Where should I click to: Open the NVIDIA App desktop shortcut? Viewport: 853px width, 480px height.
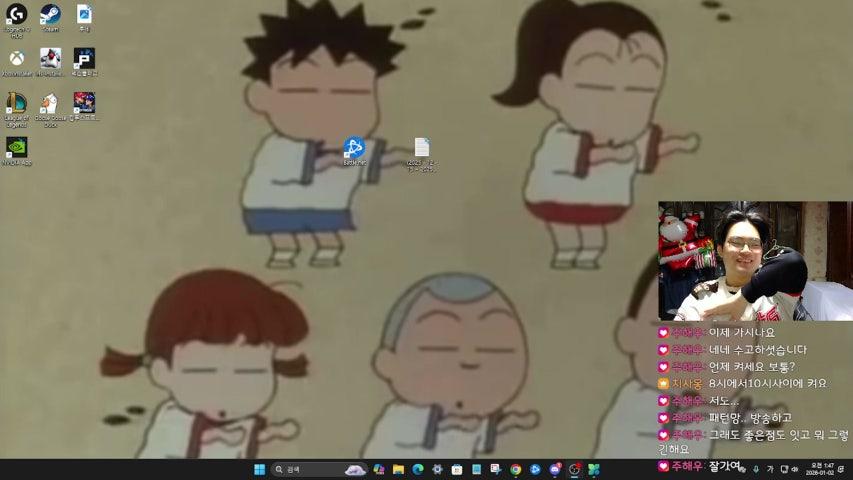pyautogui.click(x=17, y=151)
